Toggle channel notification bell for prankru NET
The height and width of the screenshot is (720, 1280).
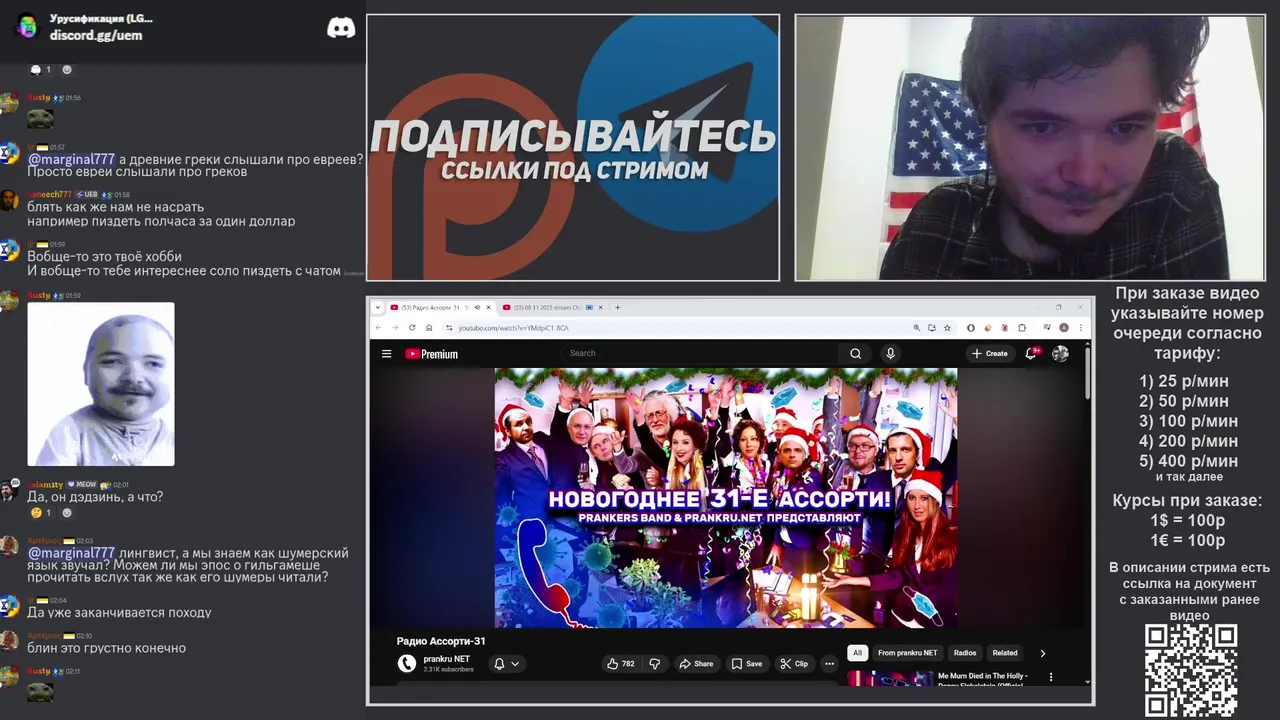(499, 663)
